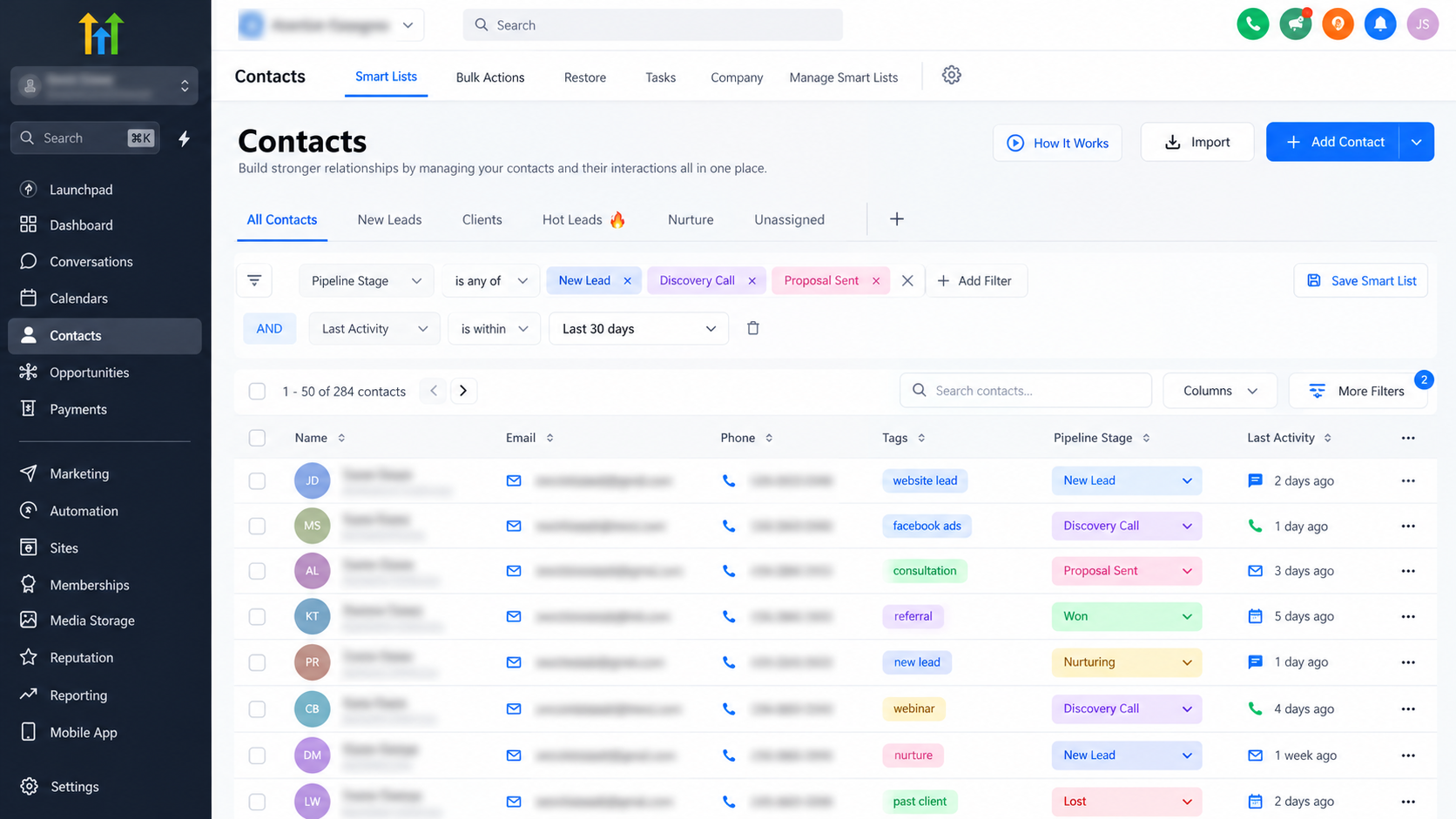
Task: Tick the checkbox for contact CB
Action: (257, 708)
